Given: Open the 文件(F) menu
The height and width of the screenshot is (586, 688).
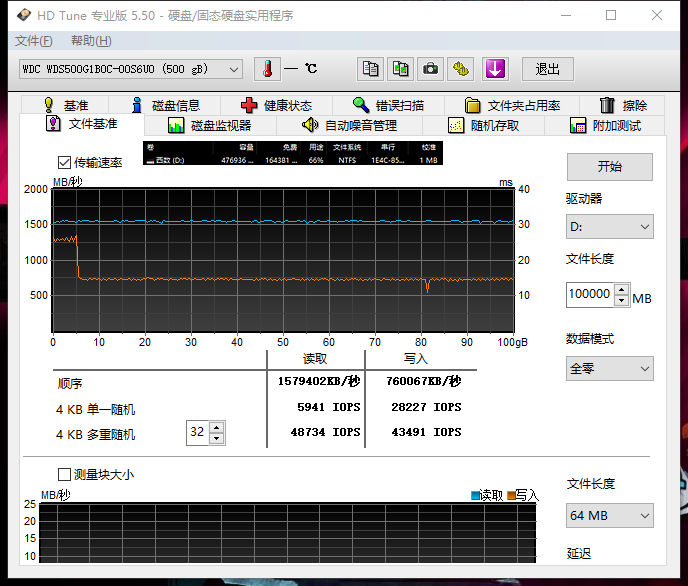Looking at the screenshot, I should [x=34, y=41].
